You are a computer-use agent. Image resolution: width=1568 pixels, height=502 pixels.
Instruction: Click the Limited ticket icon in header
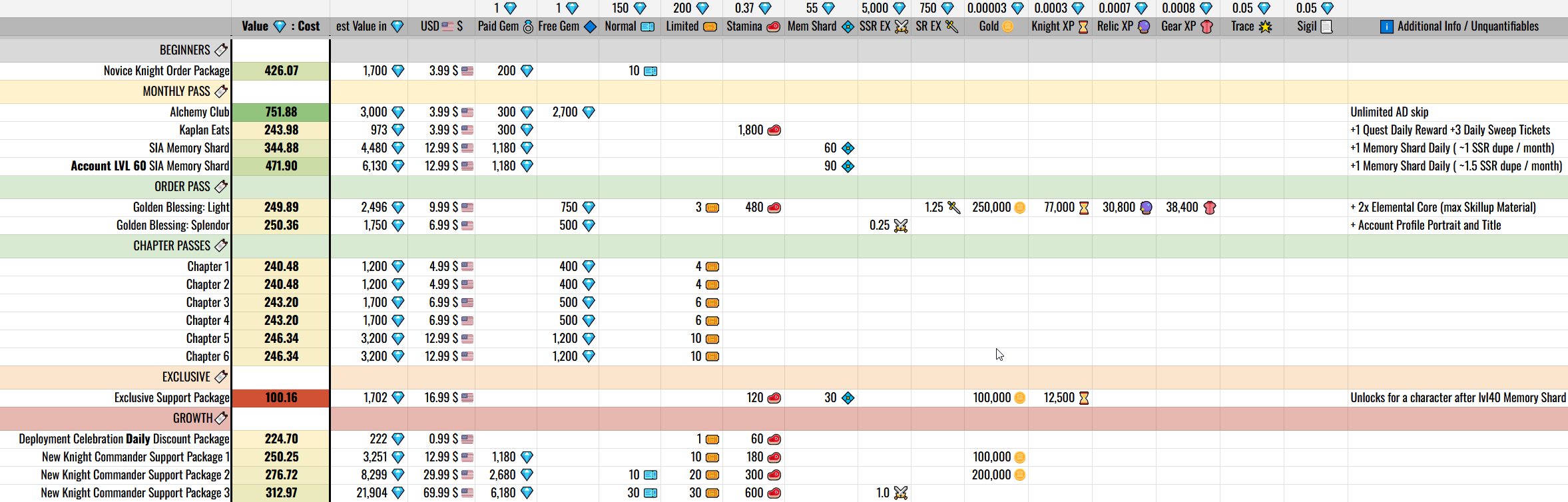click(x=710, y=27)
